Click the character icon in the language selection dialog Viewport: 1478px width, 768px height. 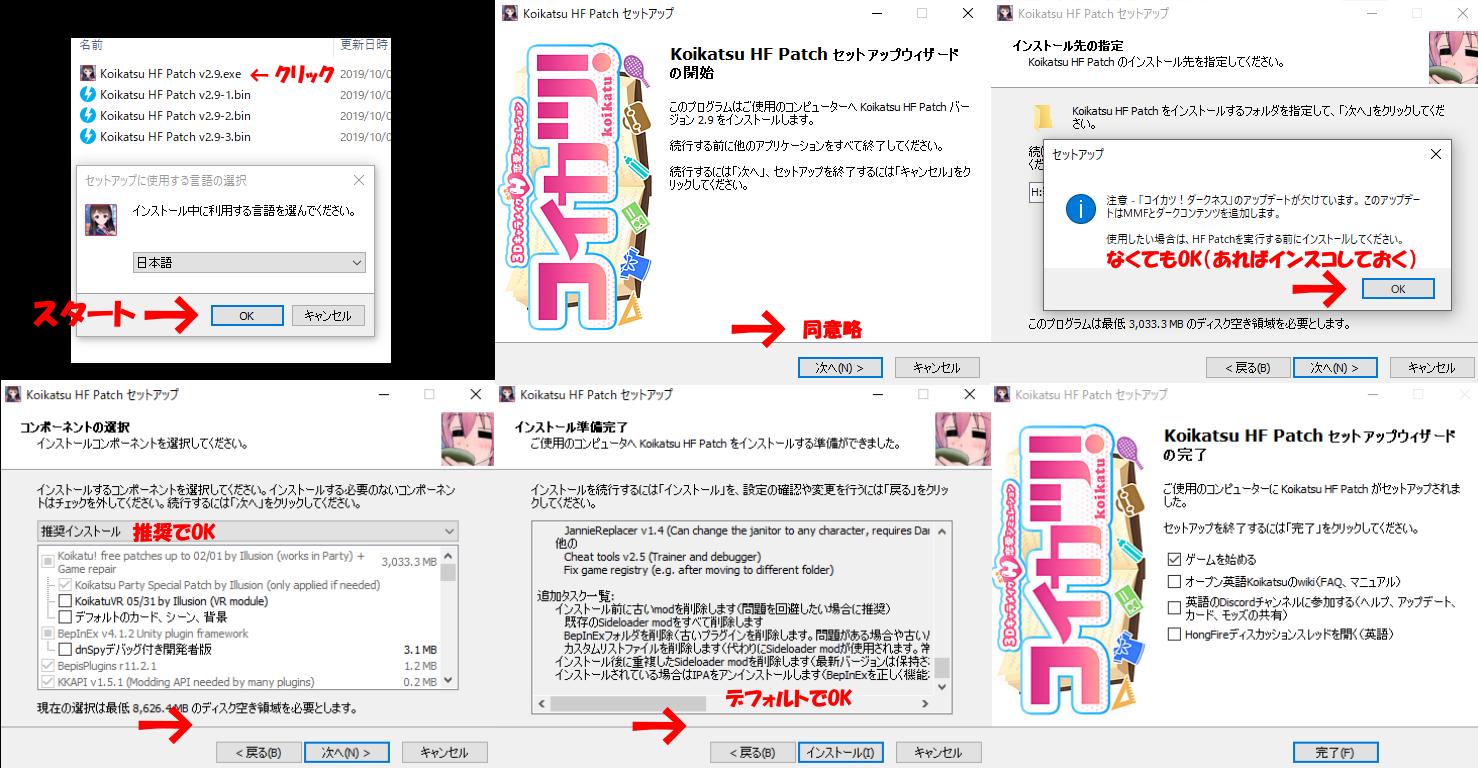coord(102,218)
